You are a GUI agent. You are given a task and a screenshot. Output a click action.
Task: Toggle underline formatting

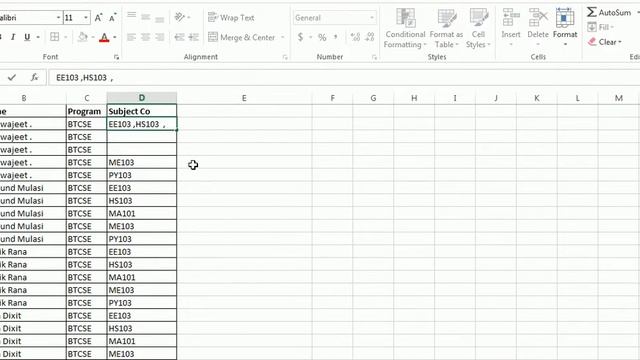[x=27, y=37]
